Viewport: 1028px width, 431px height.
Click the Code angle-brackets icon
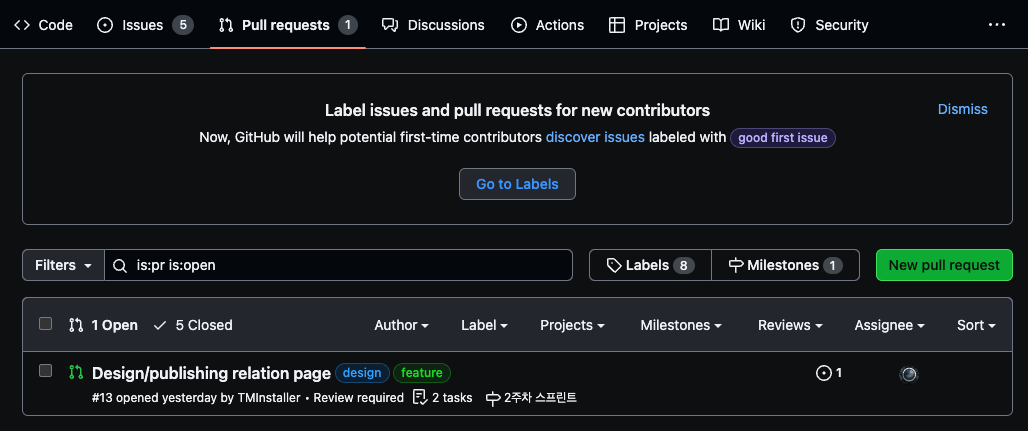click(22, 25)
